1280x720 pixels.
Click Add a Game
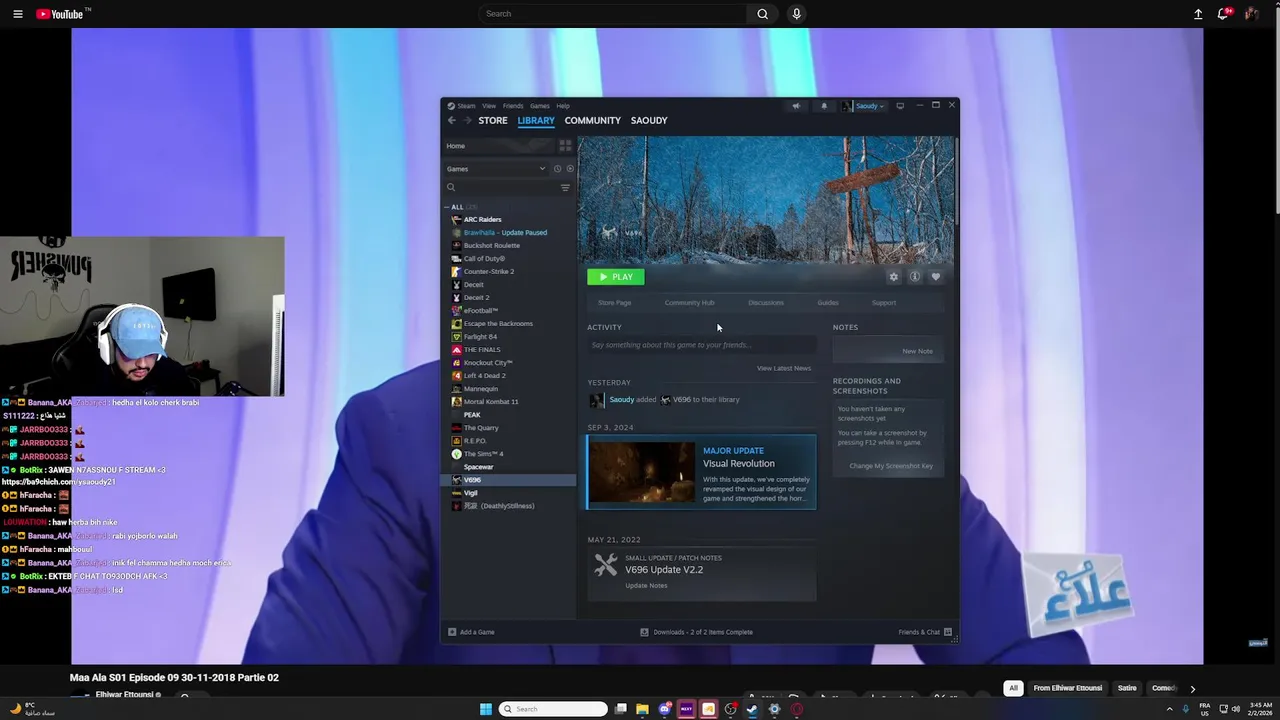471,632
